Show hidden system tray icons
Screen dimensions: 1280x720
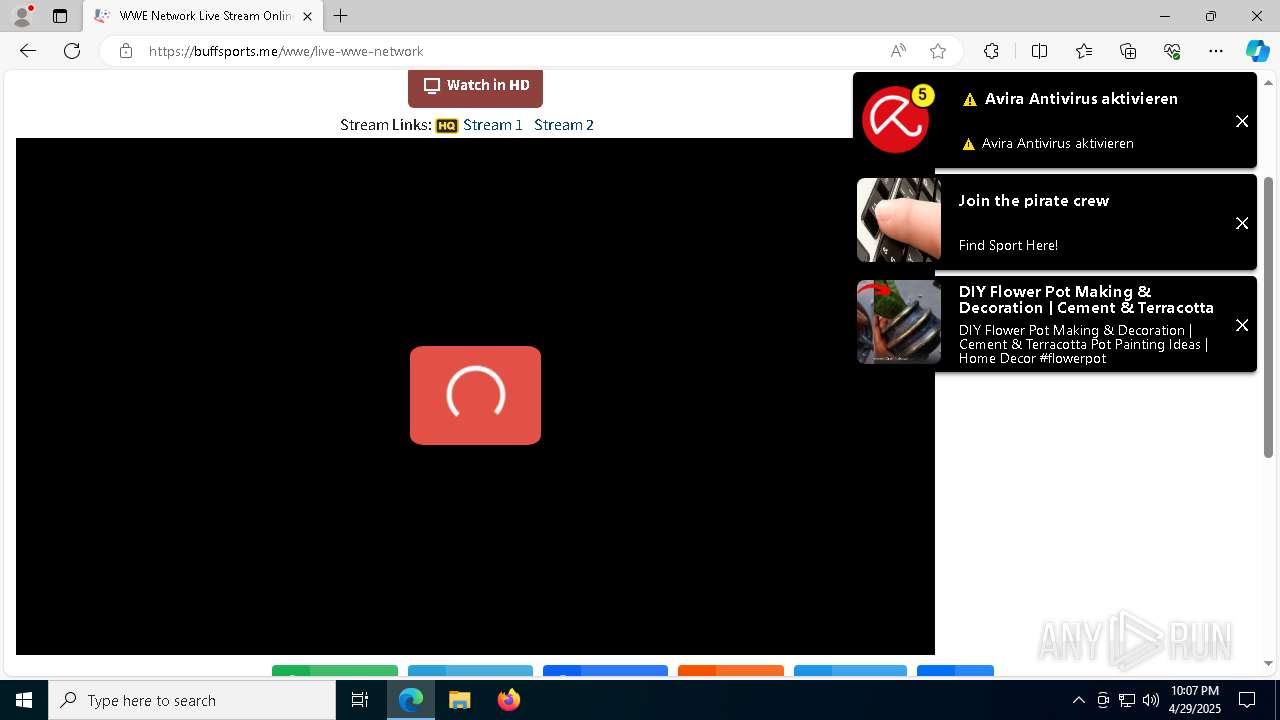click(1078, 700)
